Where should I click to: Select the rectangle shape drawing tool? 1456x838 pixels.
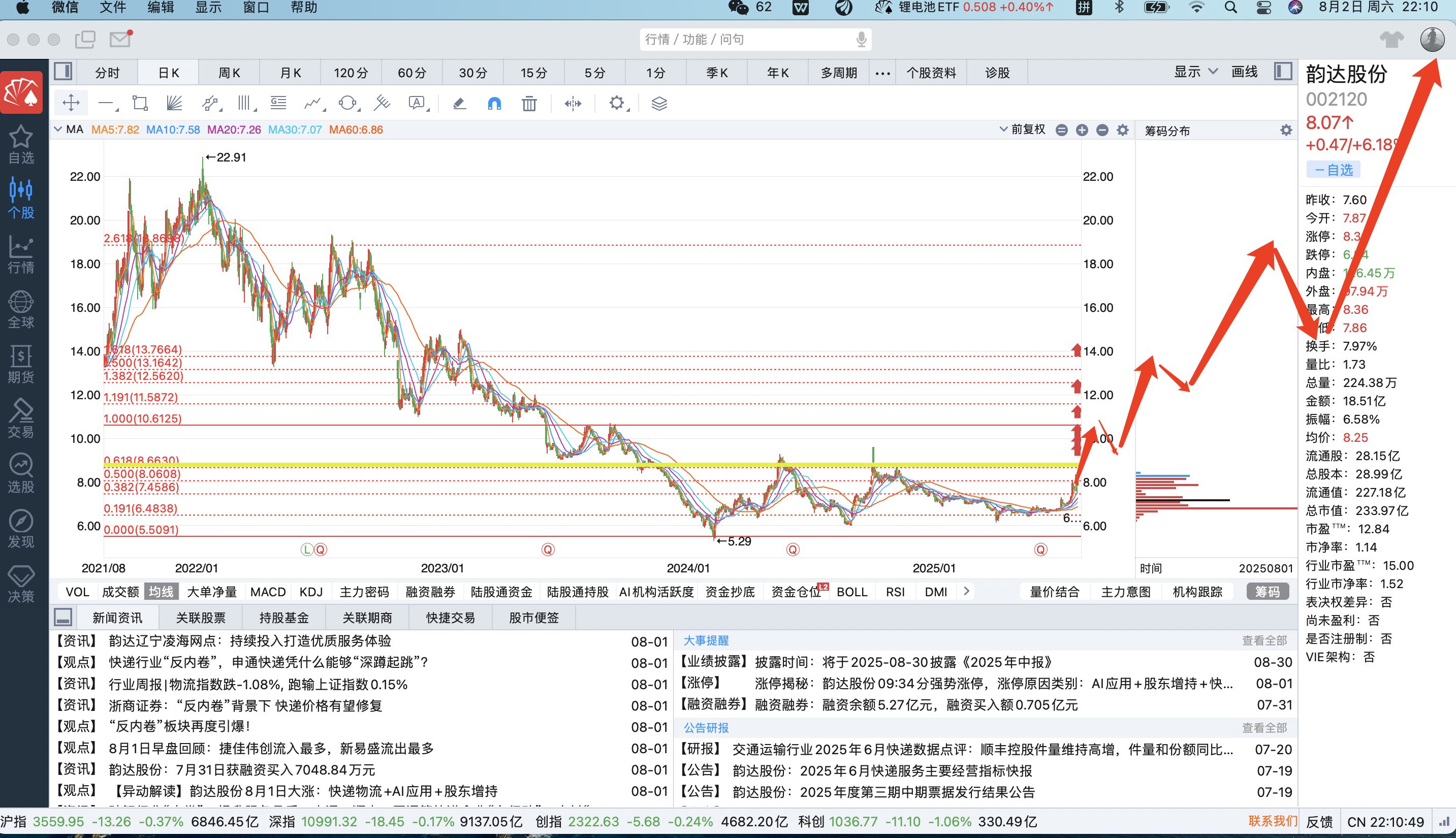tap(140, 103)
